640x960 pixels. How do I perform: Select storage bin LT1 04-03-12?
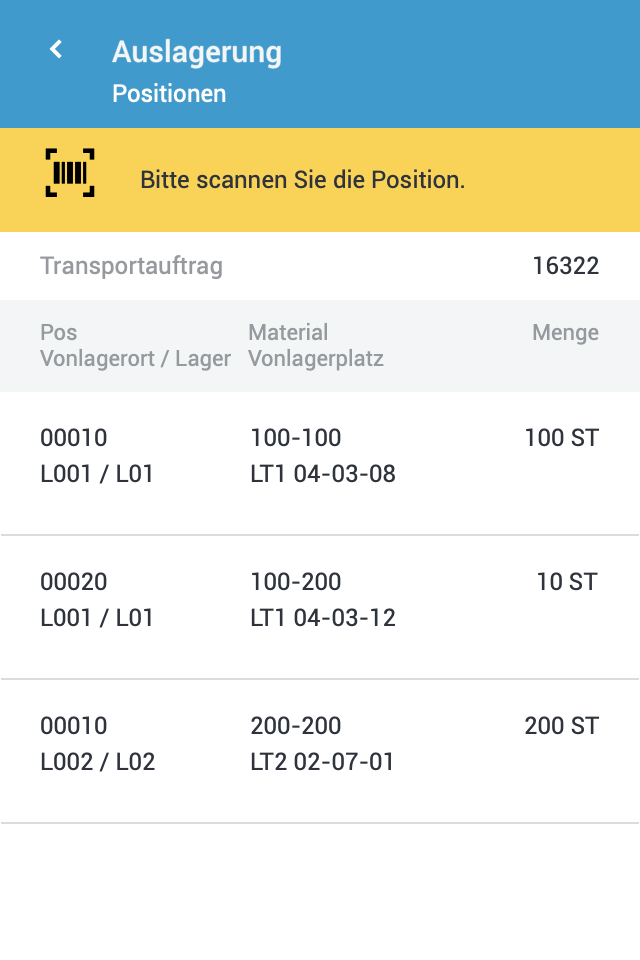(x=322, y=618)
